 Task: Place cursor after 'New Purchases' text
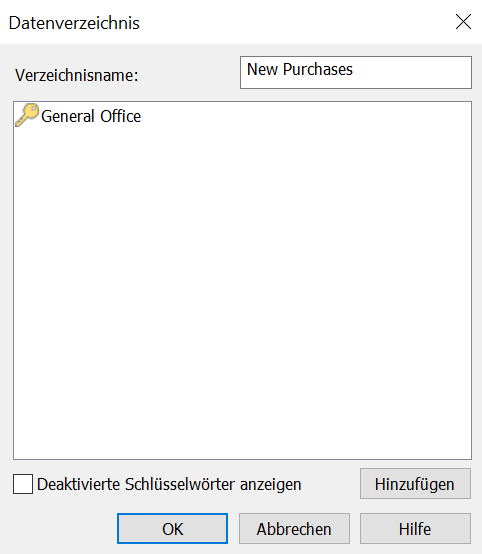[354, 69]
